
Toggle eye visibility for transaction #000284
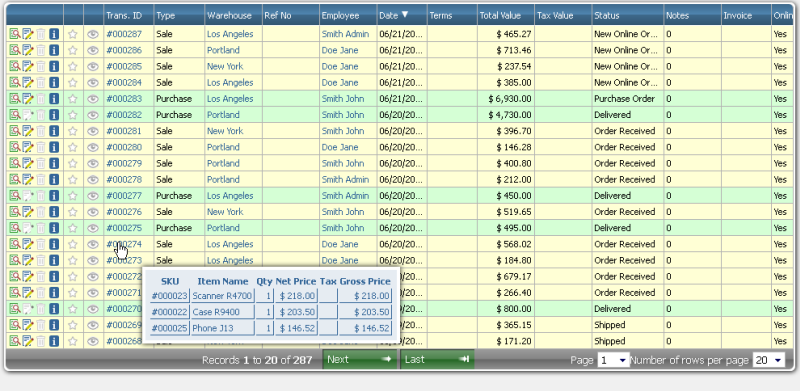pyautogui.click(x=92, y=83)
